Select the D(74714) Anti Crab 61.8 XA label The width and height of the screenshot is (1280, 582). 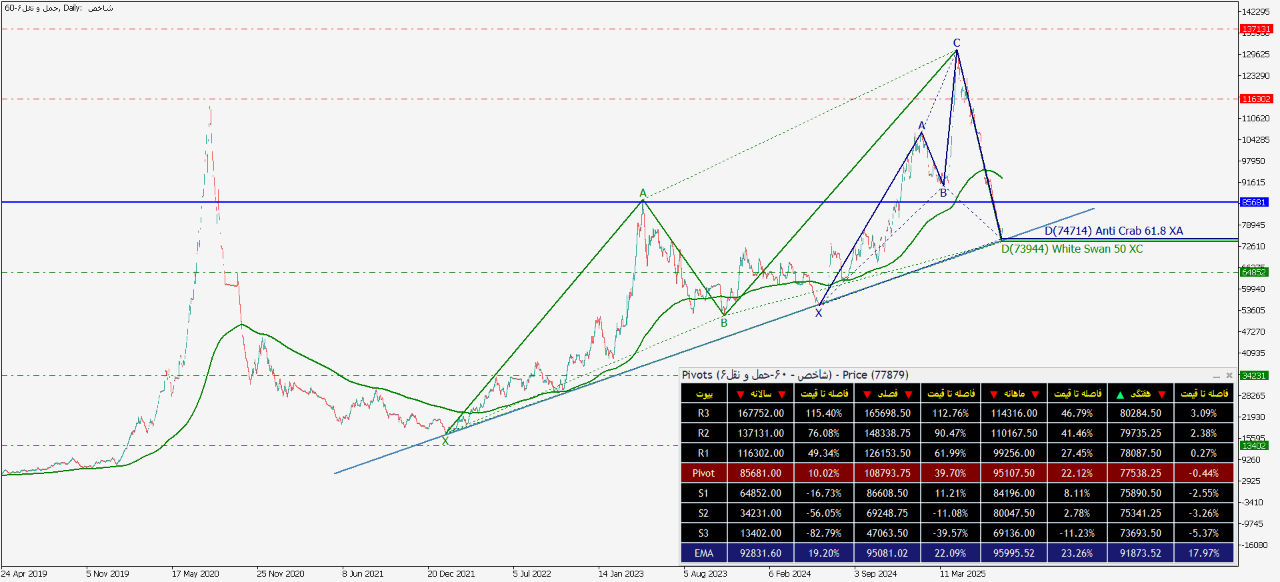point(1113,231)
